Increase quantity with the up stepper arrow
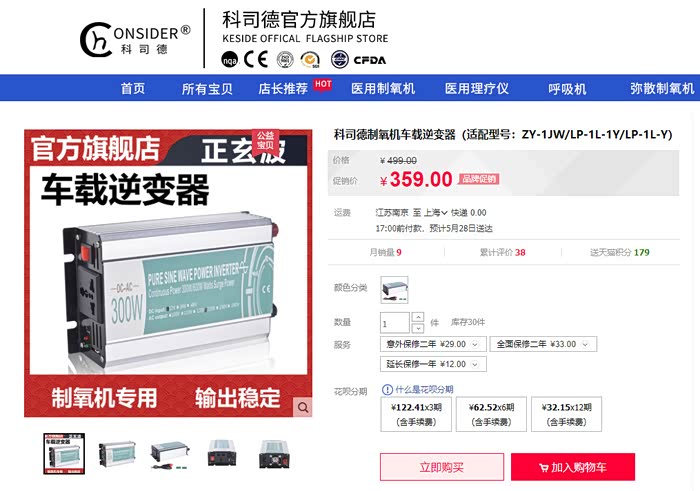This screenshot has height=491, width=700. [x=418, y=317]
